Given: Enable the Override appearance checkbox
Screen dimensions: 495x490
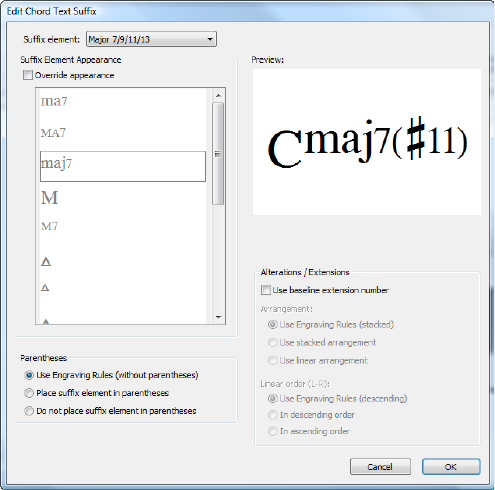Looking at the screenshot, I should tap(28, 75).
